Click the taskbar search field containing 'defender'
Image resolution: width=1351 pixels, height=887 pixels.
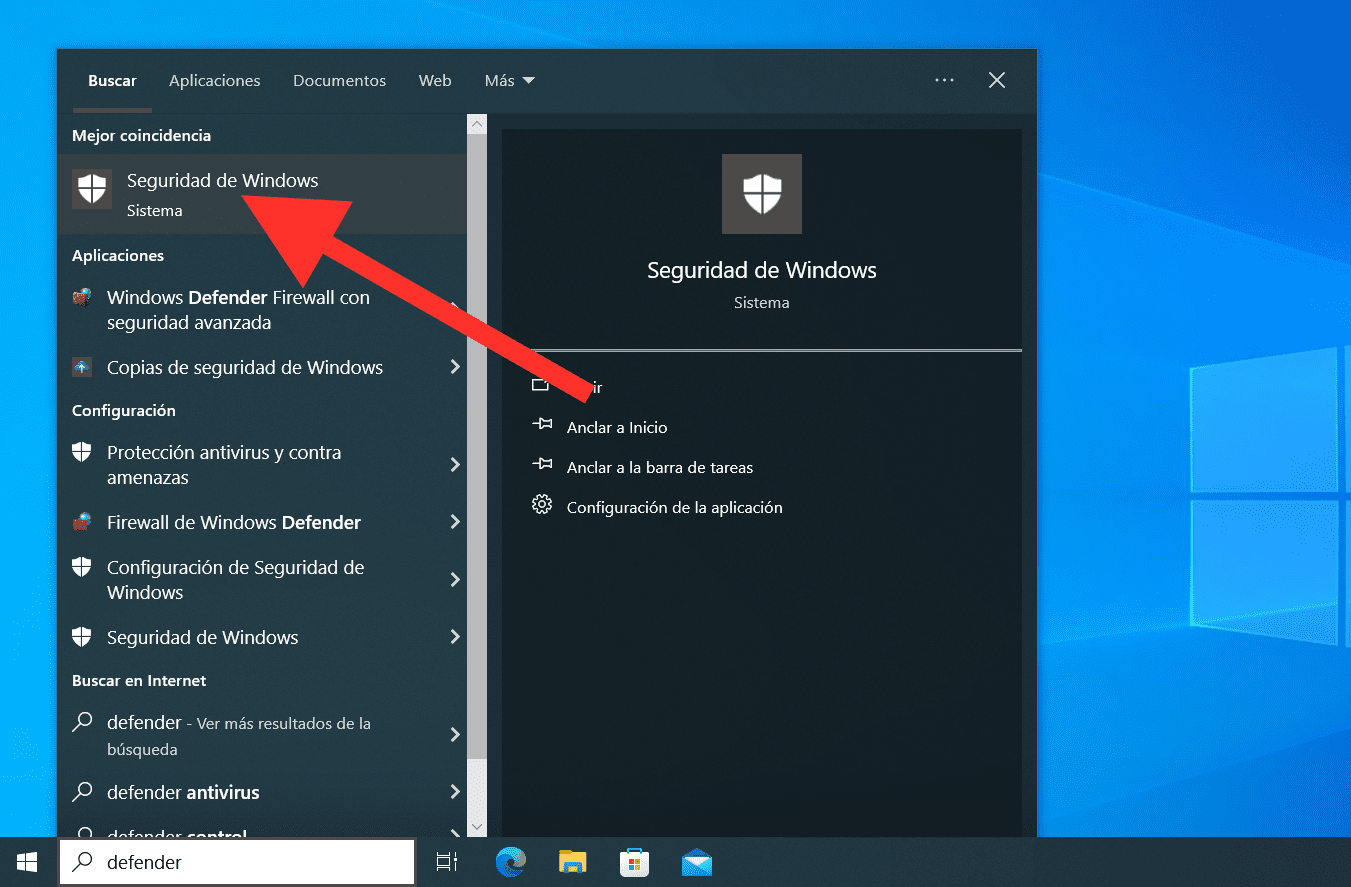pyautogui.click(x=237, y=862)
